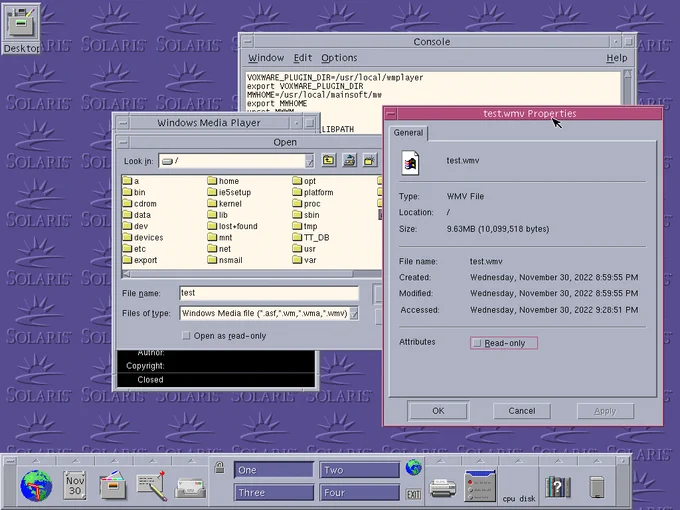Click the EXIT icon on the panel
Viewport: 680px width, 510px height.
[x=413, y=494]
